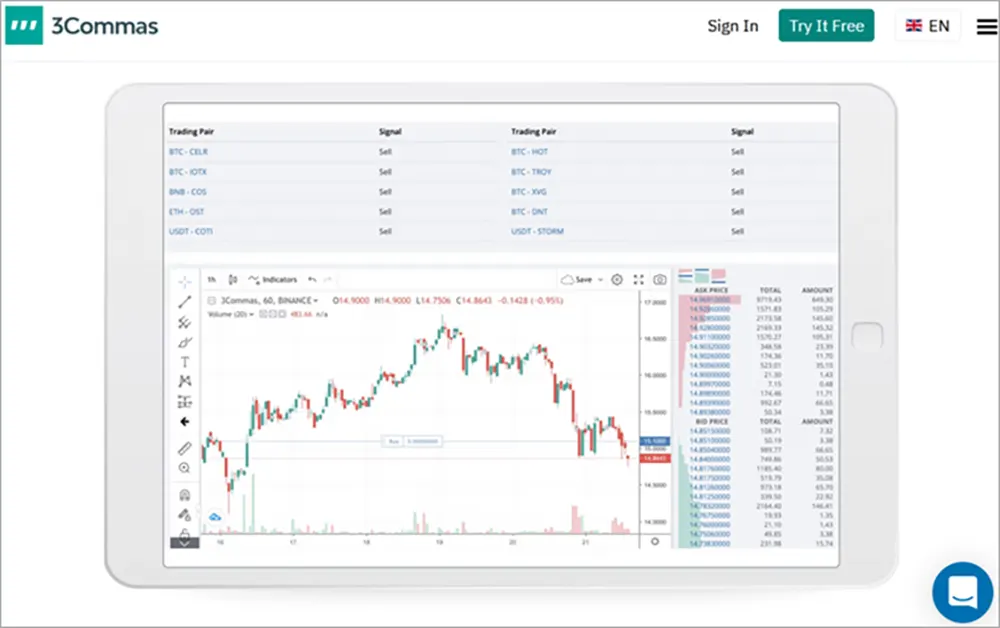
Task: Collapse the drawing toolbar with bottom chevron
Action: pyautogui.click(x=184, y=543)
